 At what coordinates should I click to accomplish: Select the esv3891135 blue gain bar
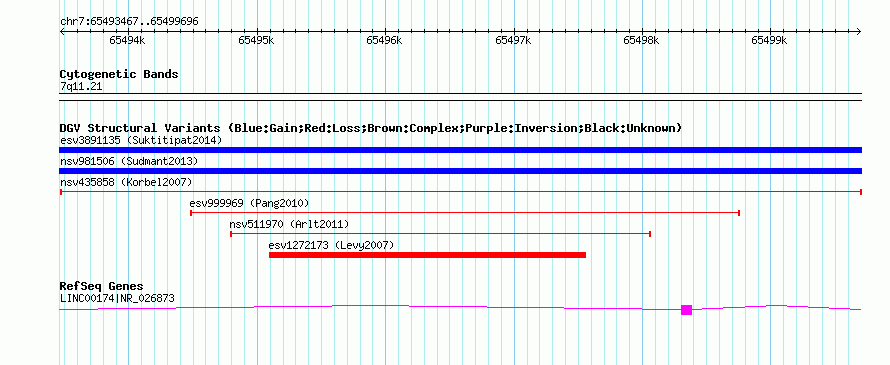pos(460,150)
